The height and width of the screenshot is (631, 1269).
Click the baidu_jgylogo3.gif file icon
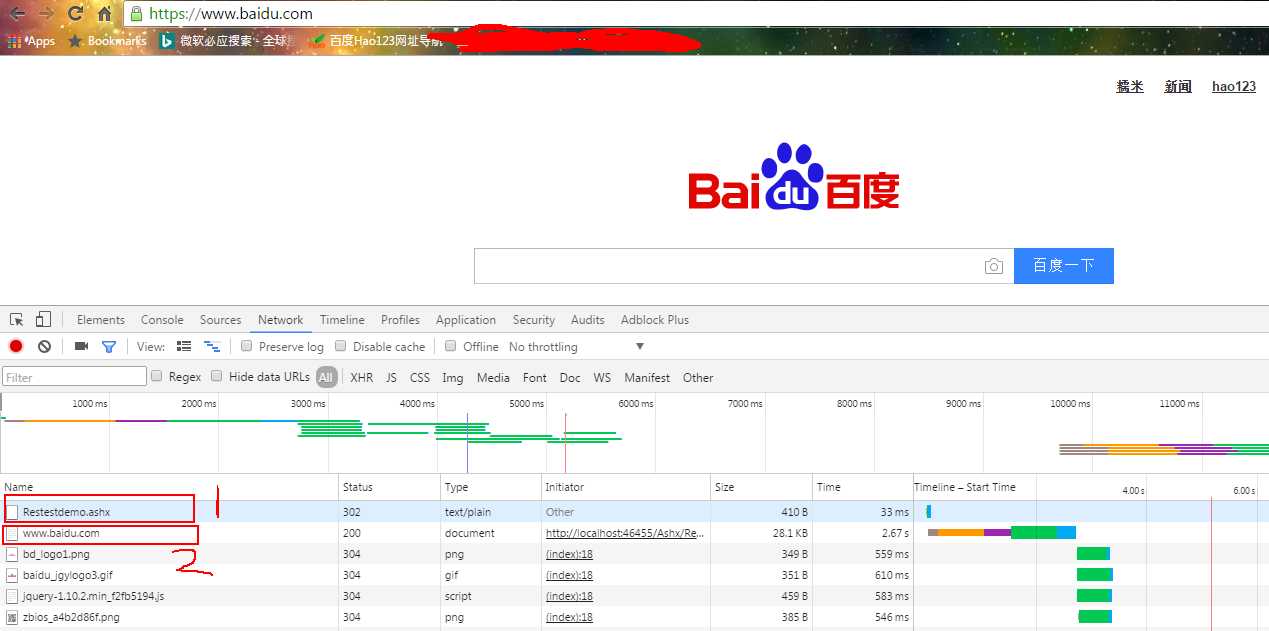point(12,575)
